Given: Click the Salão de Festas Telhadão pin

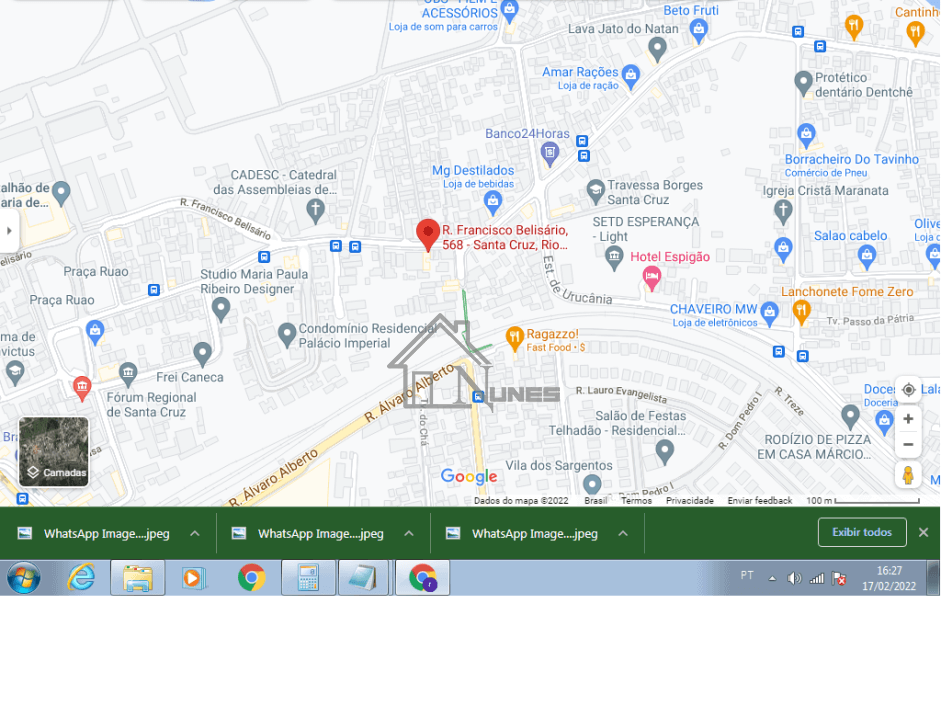Looking at the screenshot, I should 664,451.
